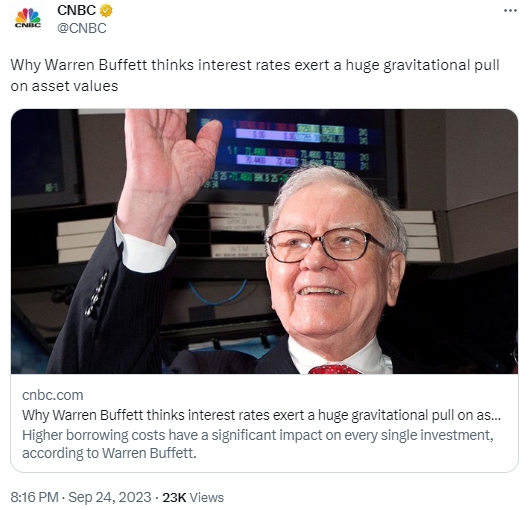
Task: Click the Sep 24, 2023 date
Action: [110, 498]
